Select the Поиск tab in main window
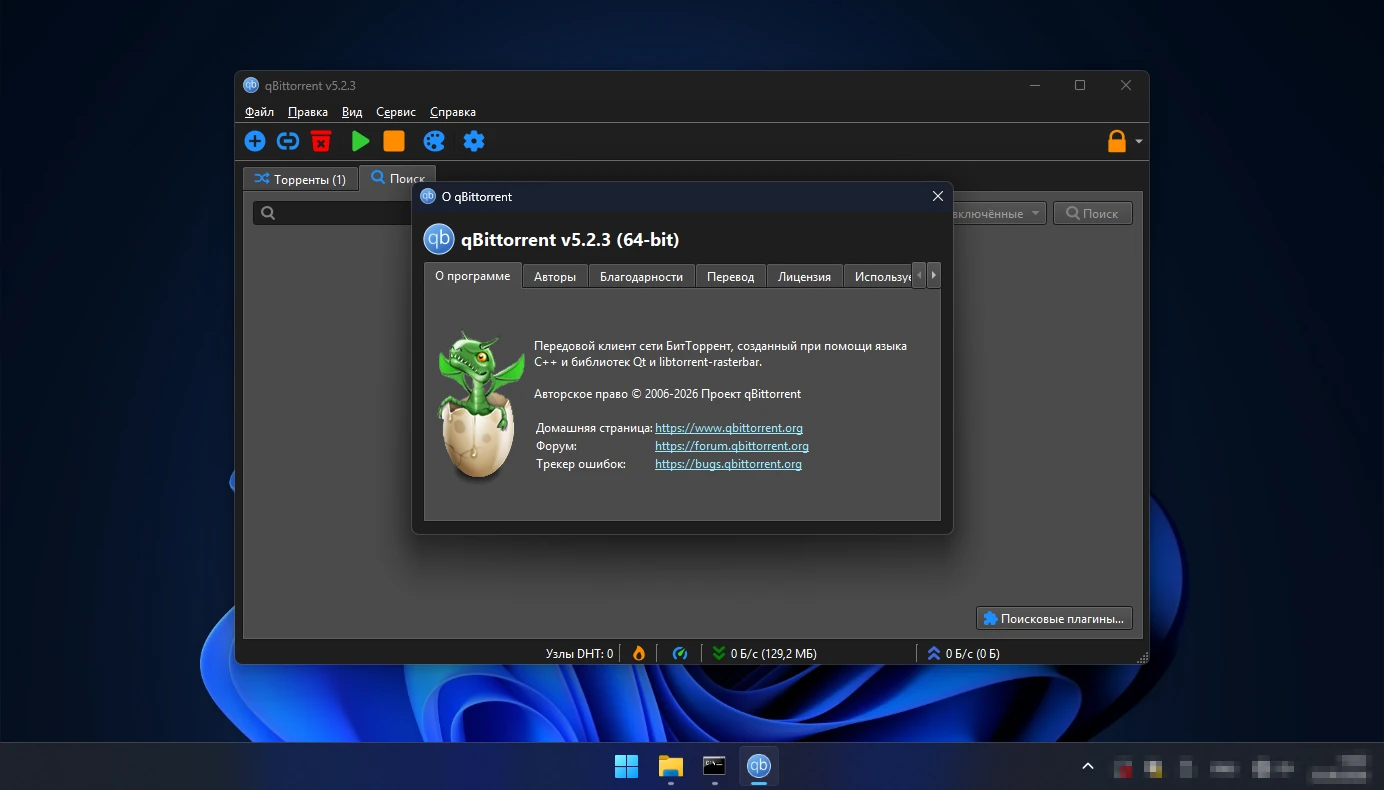Image resolution: width=1384 pixels, height=790 pixels. pyautogui.click(x=397, y=178)
